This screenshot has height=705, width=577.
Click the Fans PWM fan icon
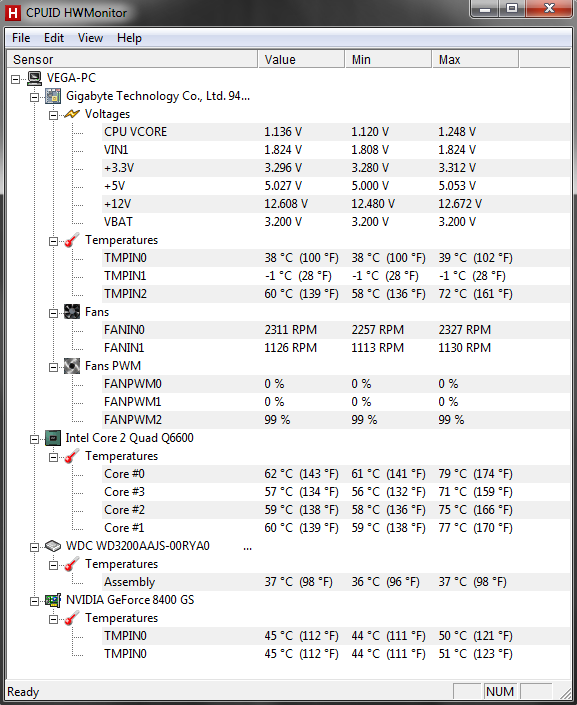(72, 366)
